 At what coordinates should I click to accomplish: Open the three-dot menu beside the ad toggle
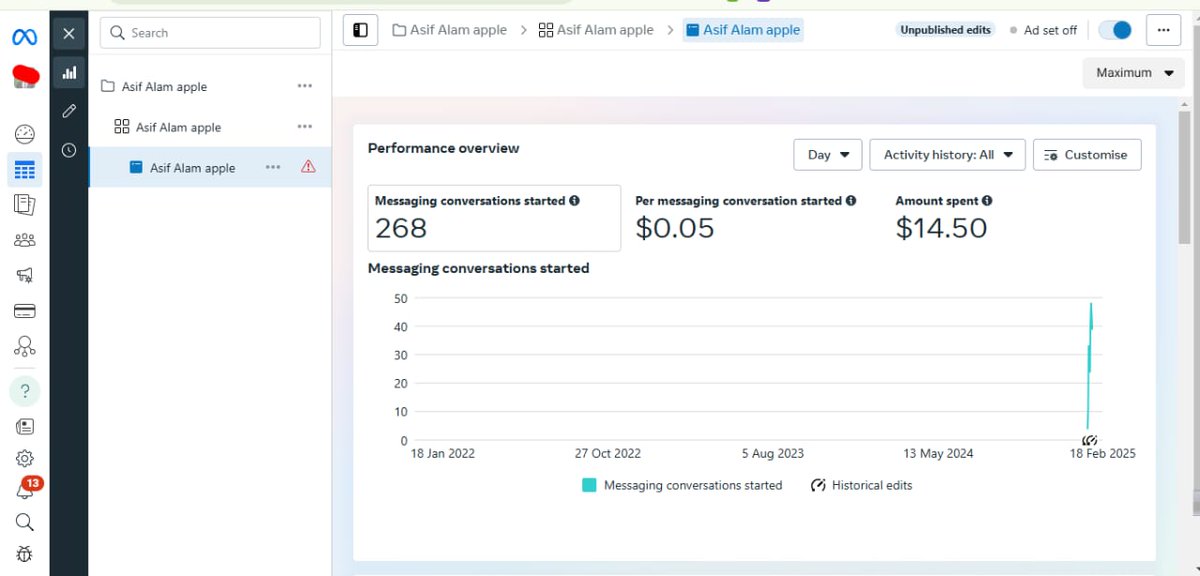coord(1162,30)
